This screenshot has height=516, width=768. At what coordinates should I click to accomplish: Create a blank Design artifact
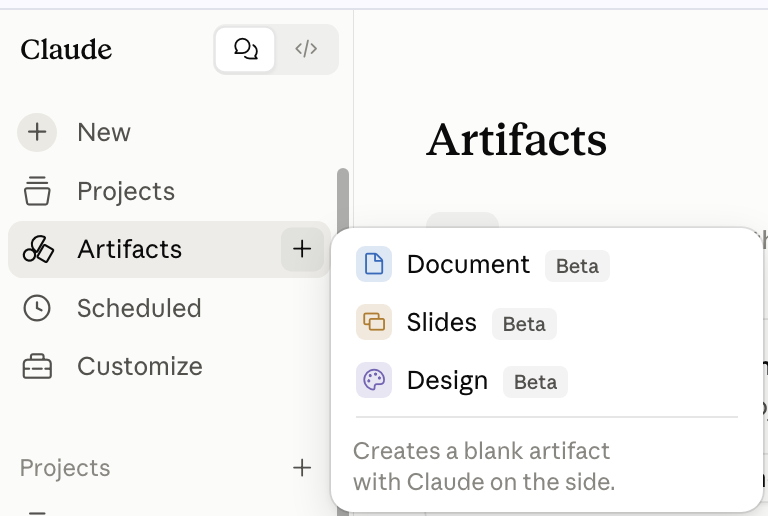coord(546,380)
